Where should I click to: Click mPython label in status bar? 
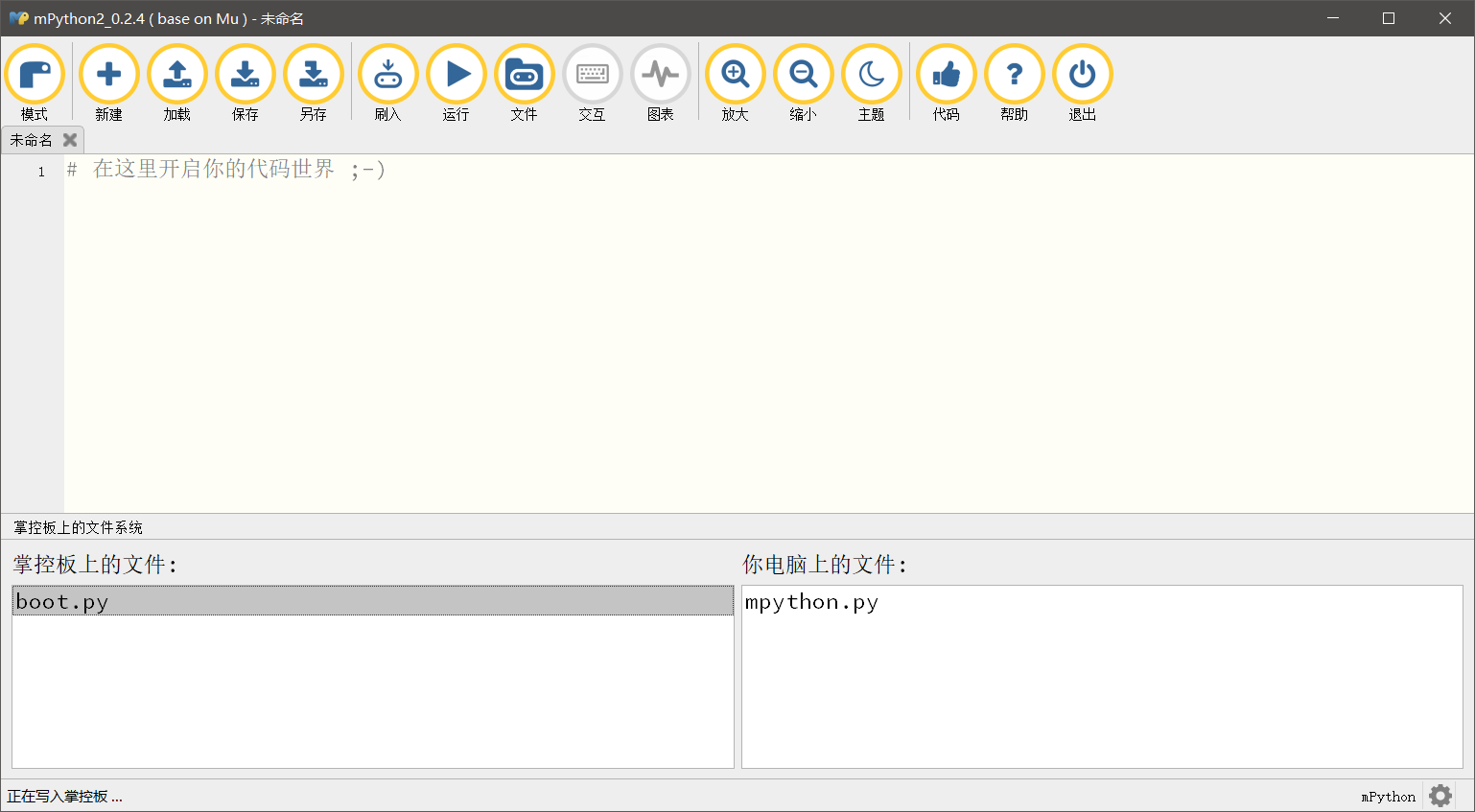(1388, 797)
